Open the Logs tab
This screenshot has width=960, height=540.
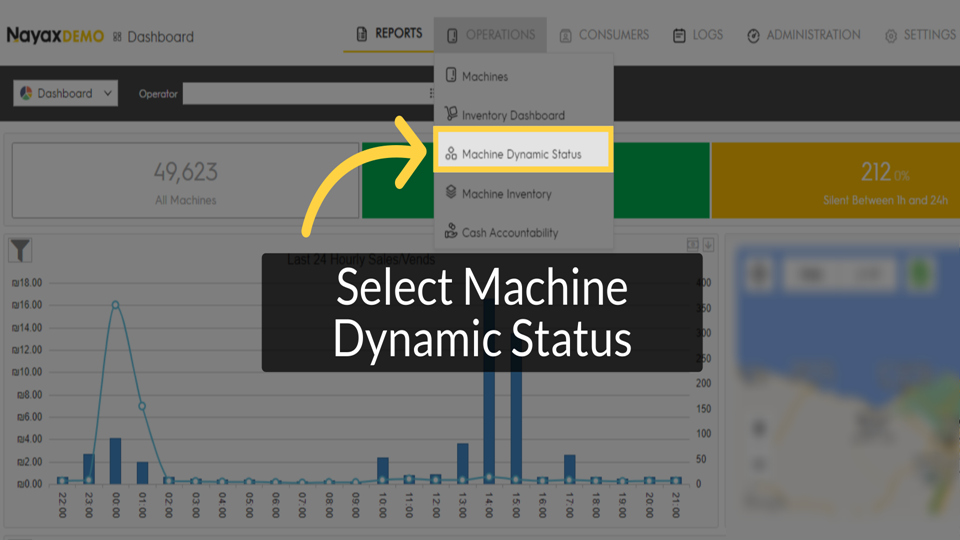(x=698, y=35)
